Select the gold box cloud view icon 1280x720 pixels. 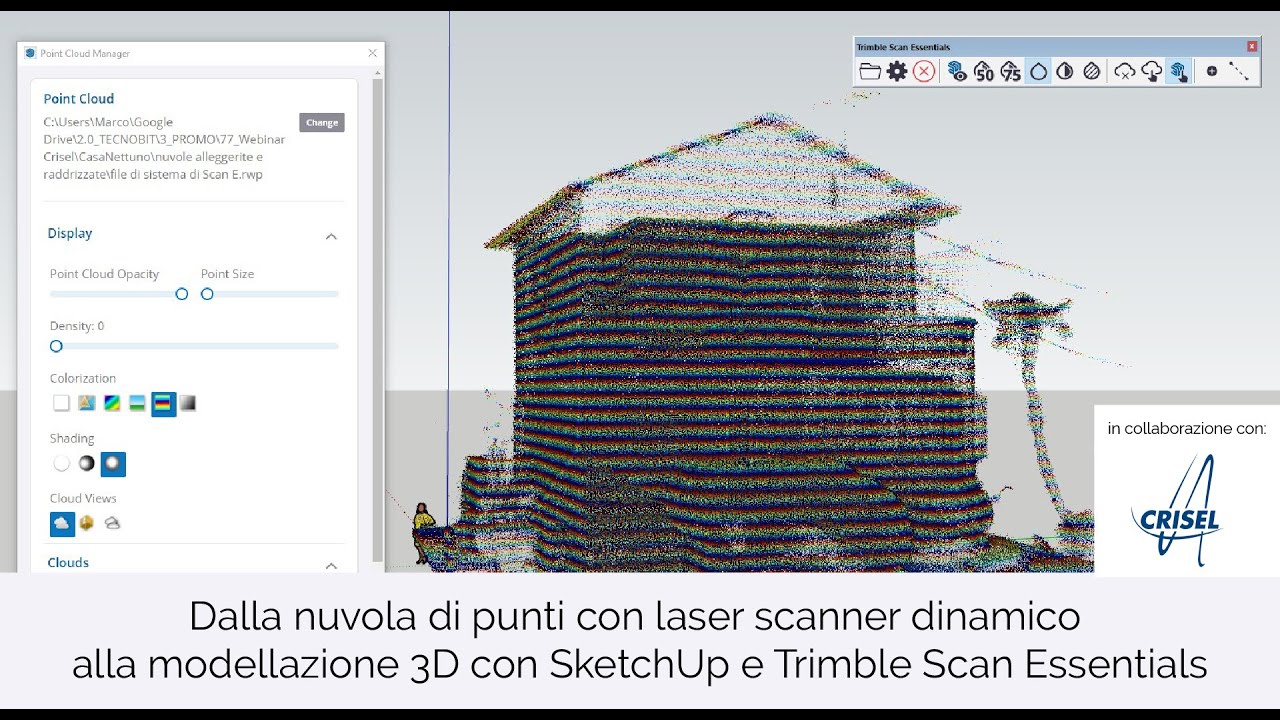pos(87,523)
